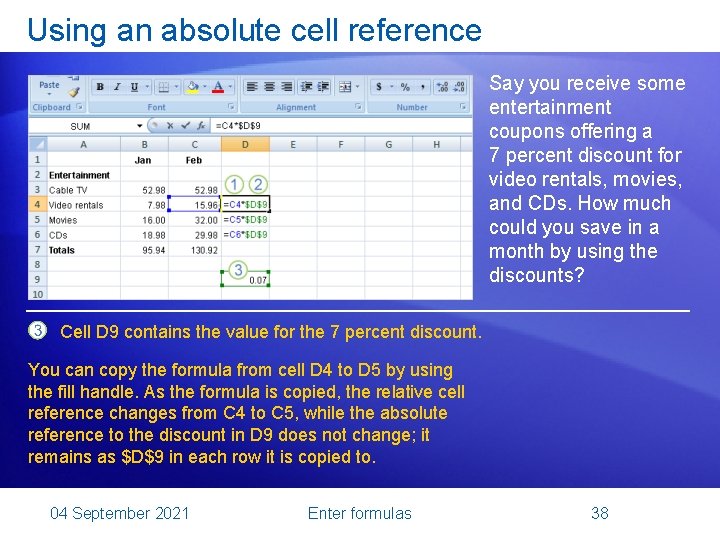Open the Accounting format dropdown arrow
The image size is (720, 540).
coord(392,86)
